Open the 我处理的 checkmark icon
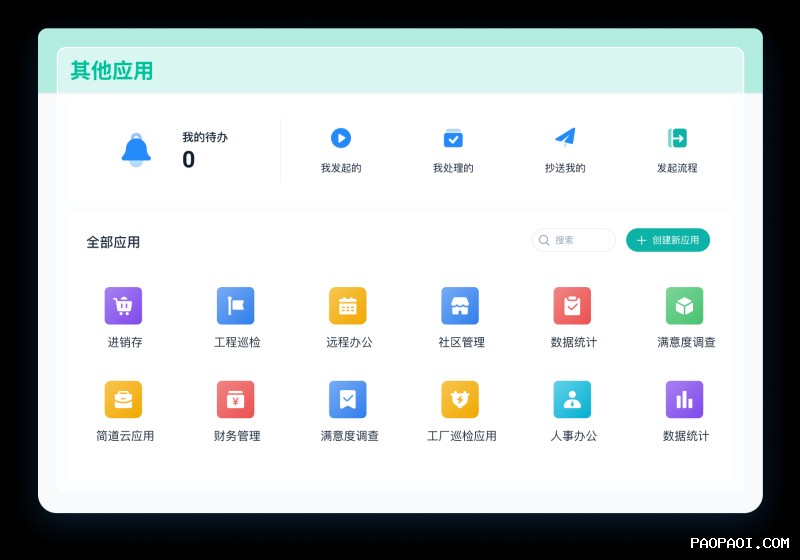Viewport: 800px width, 560px height. (453, 138)
